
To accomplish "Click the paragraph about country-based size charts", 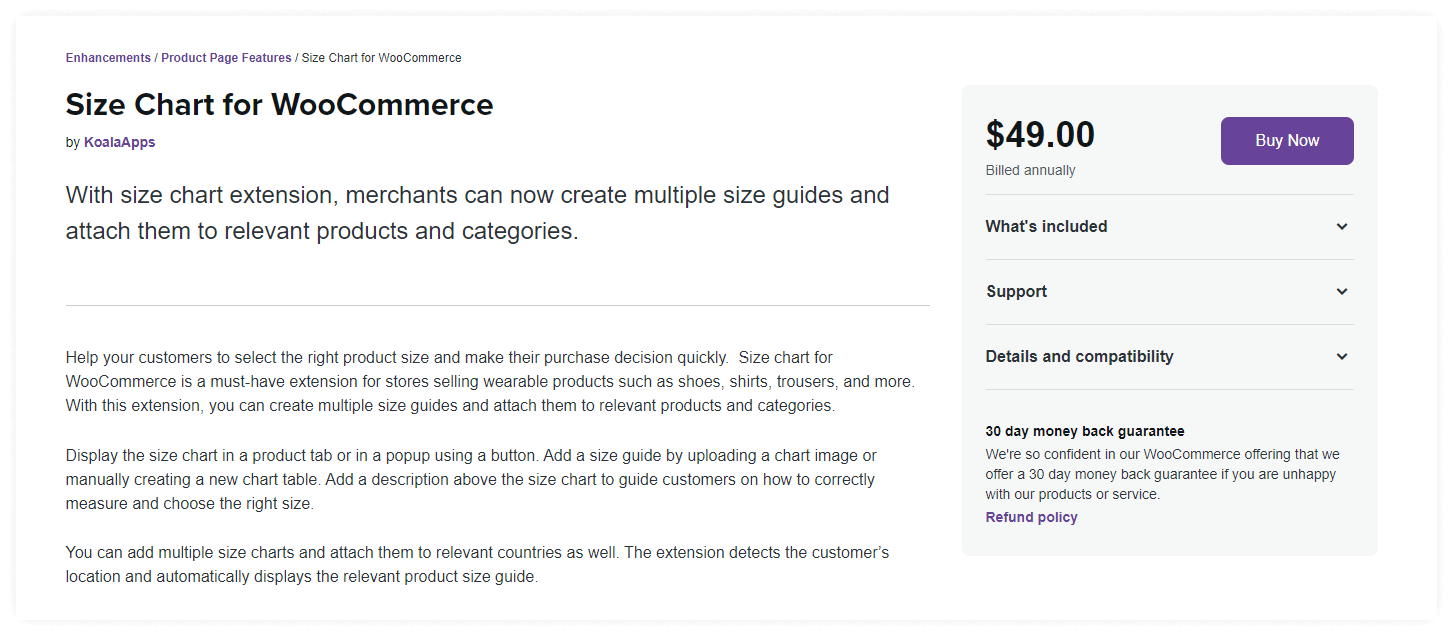I will pos(477,564).
